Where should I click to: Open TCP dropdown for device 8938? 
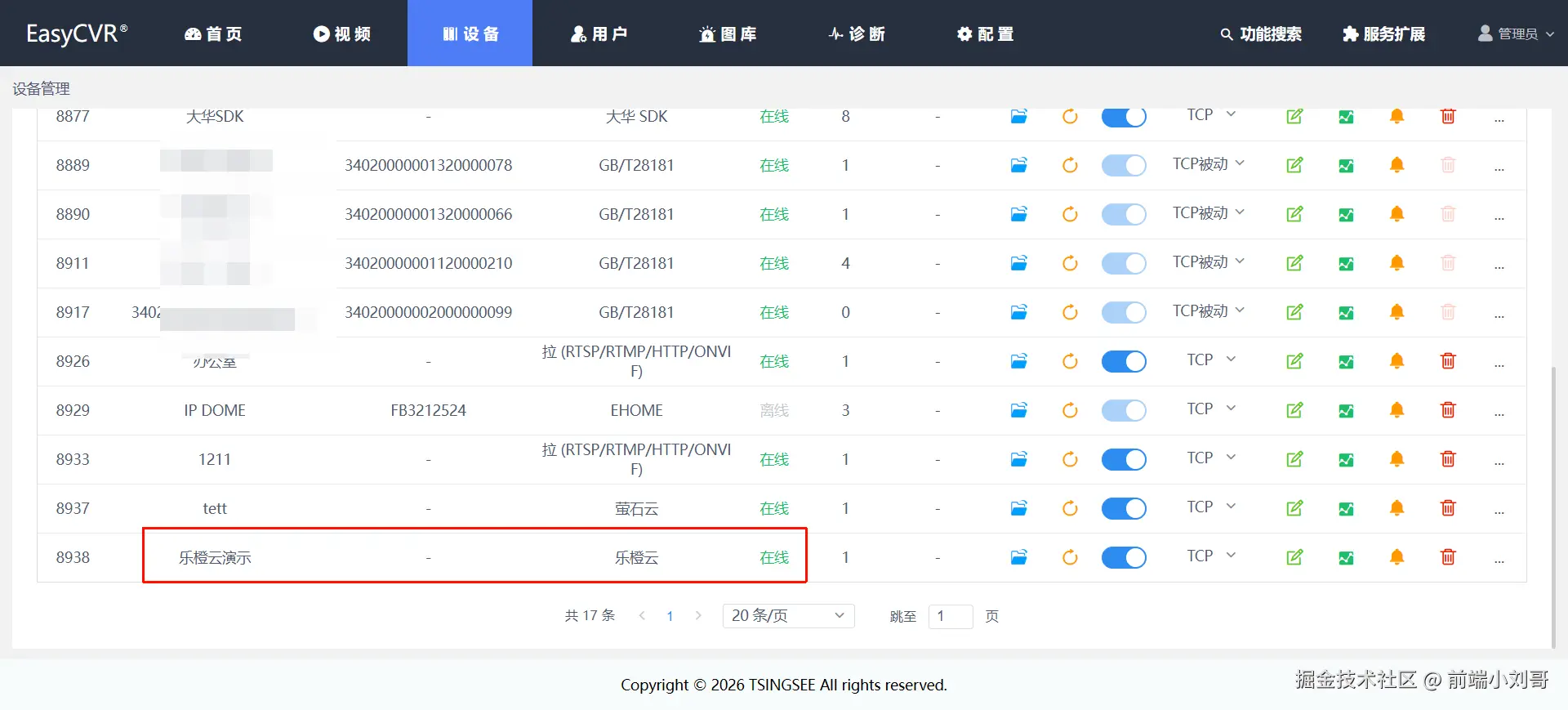coord(1211,556)
